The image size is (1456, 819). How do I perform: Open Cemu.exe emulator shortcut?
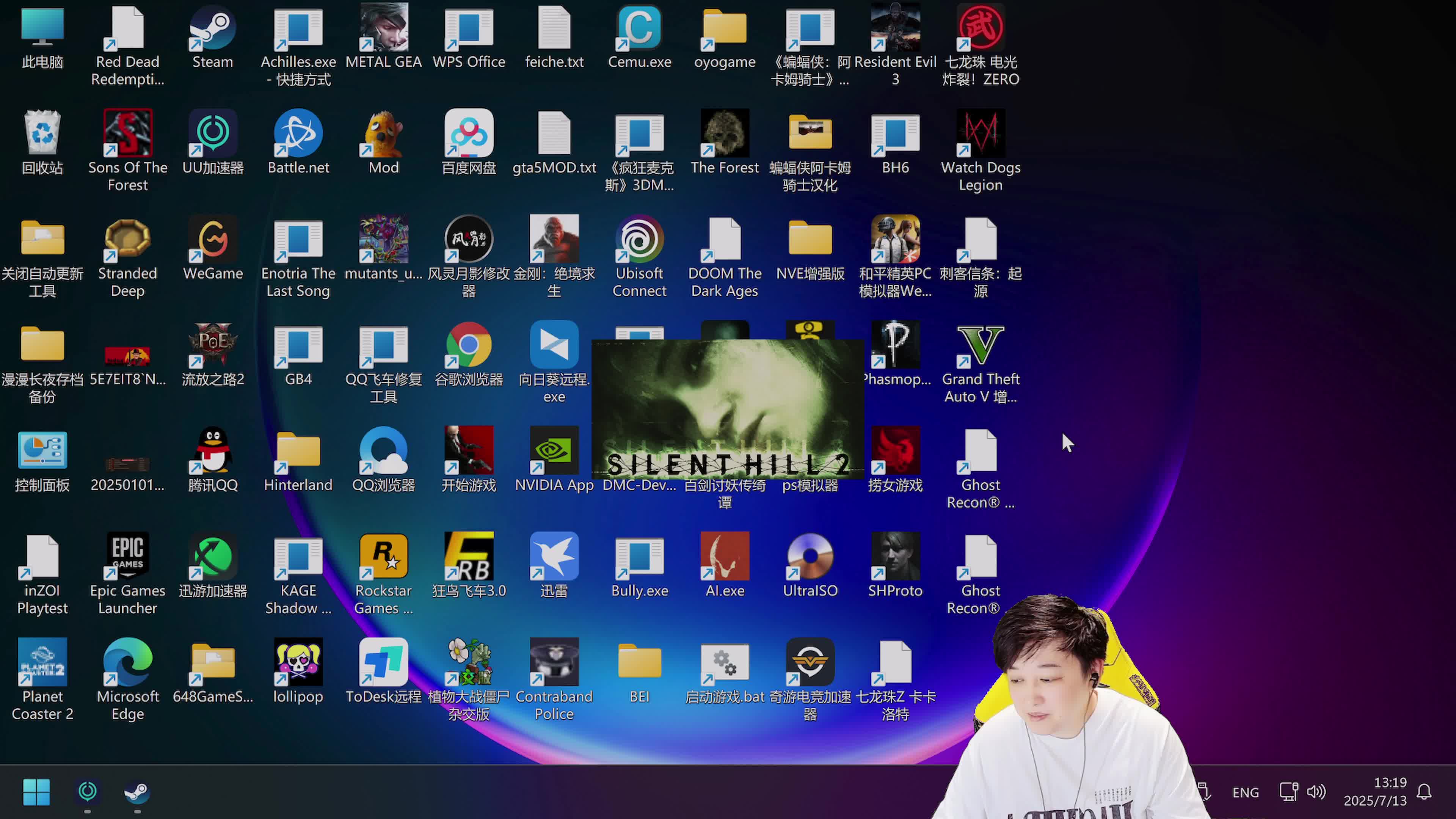(x=639, y=37)
